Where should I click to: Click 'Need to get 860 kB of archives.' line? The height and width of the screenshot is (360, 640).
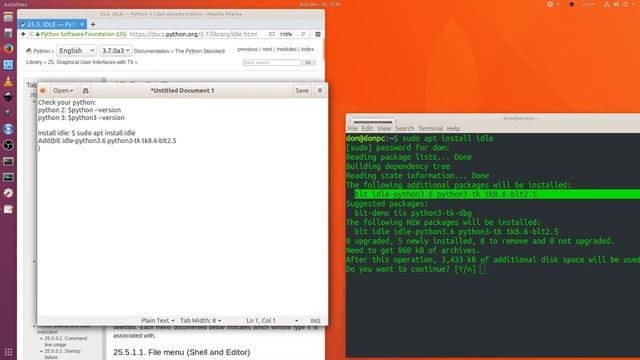point(413,250)
